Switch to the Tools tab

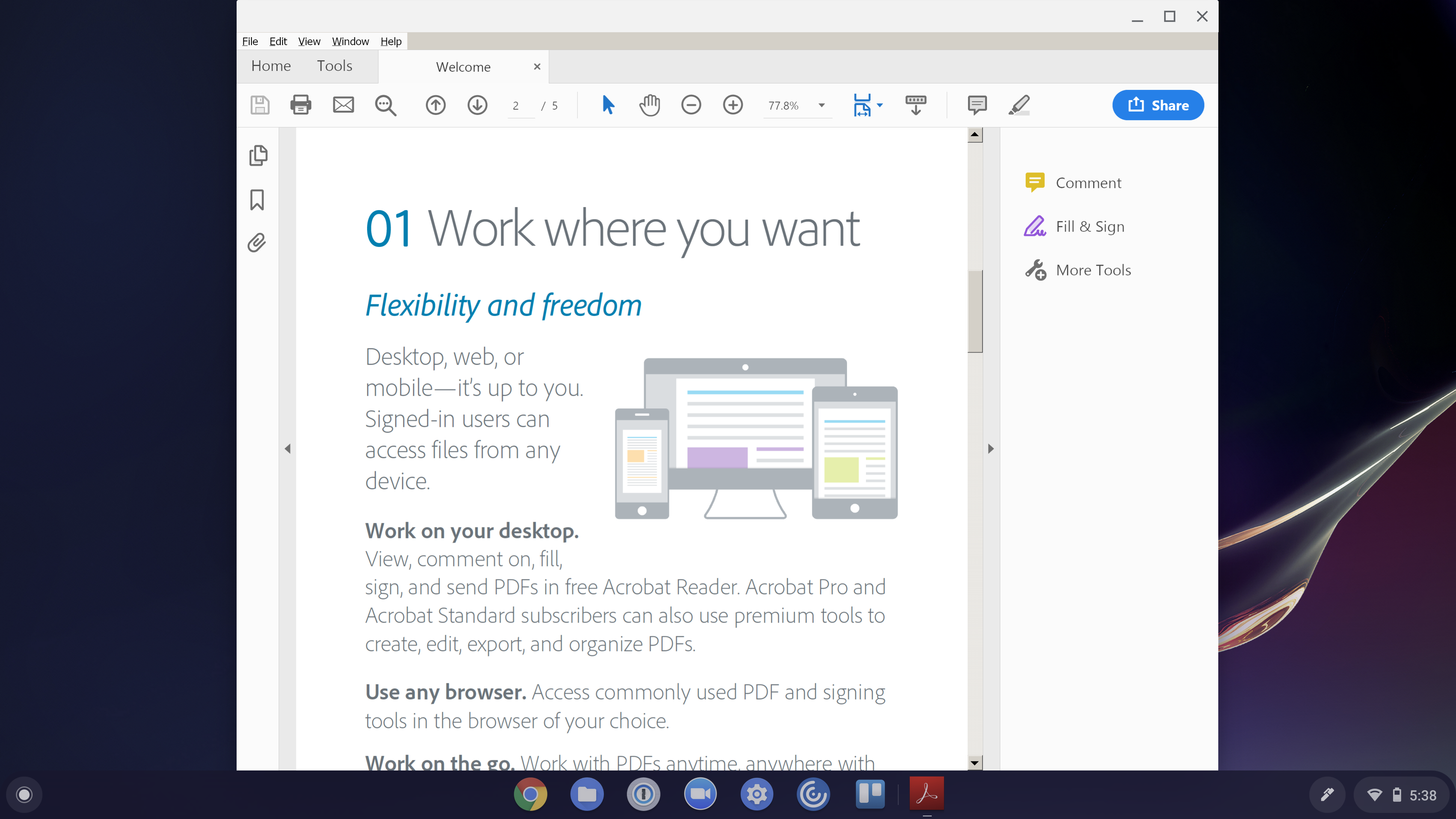tap(334, 66)
